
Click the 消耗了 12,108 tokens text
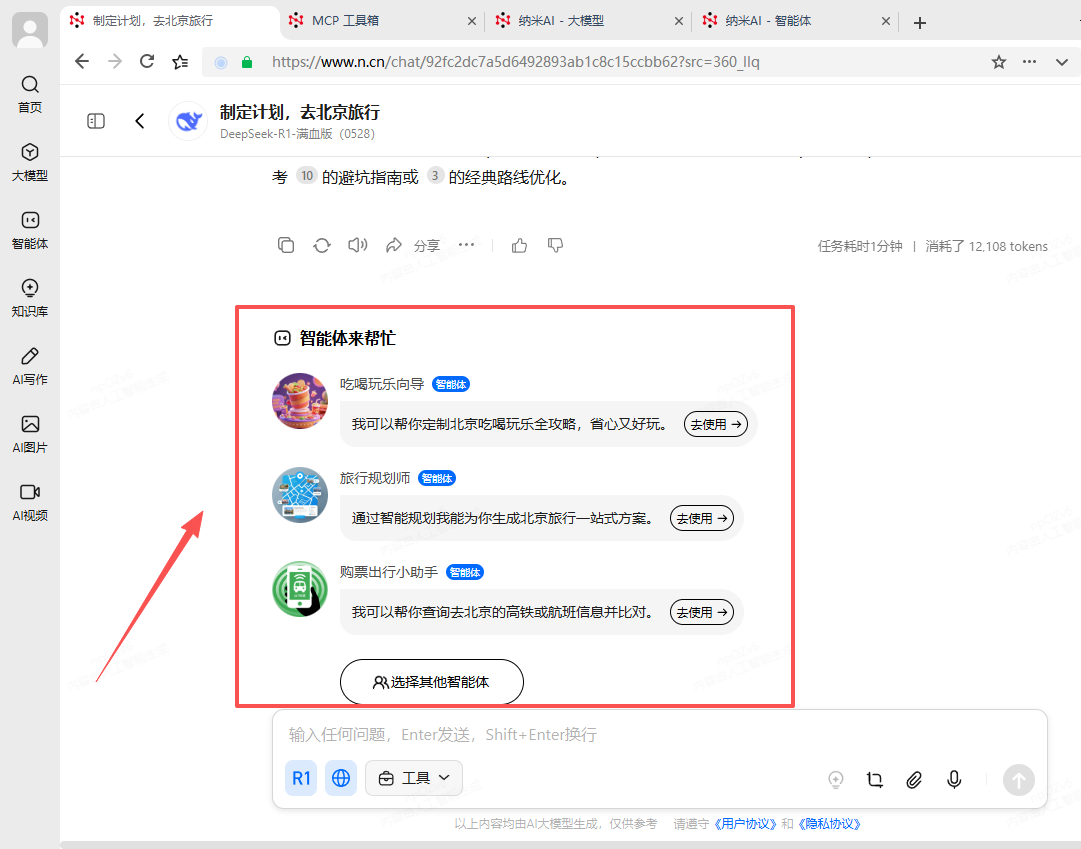click(987, 246)
